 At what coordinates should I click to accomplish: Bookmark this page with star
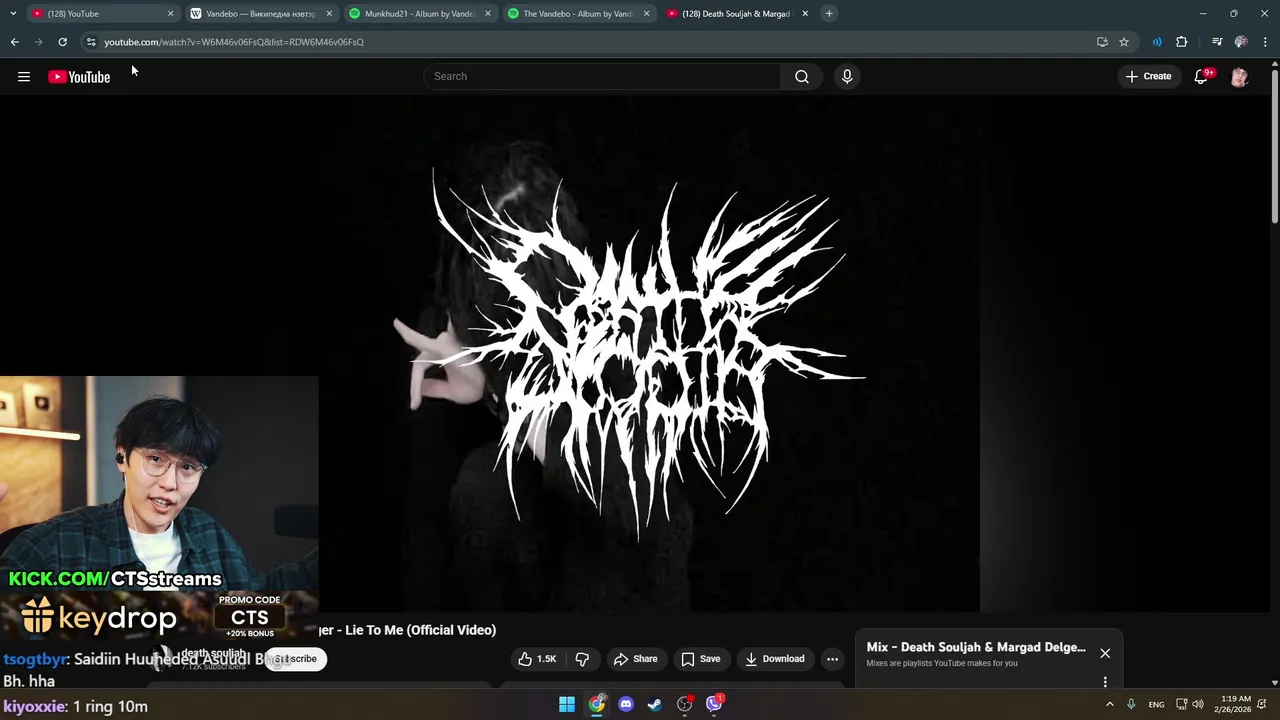tap(1124, 42)
